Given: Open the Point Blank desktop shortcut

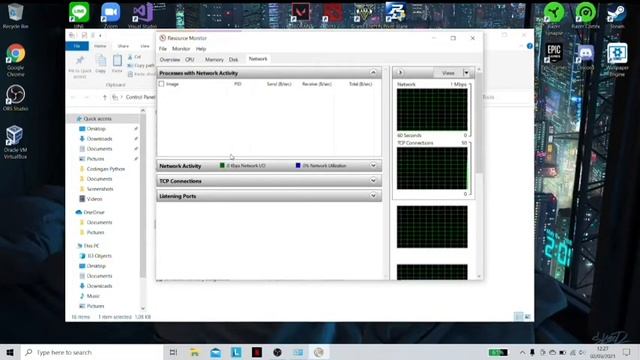Looking at the screenshot, I should click(395, 14).
